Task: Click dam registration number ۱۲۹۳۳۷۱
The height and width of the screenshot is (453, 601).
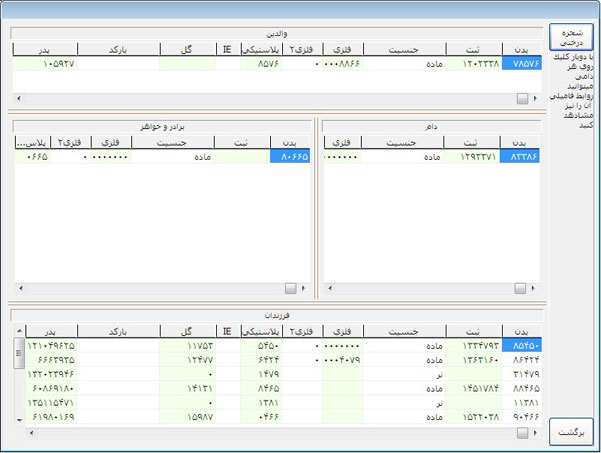Action: point(472,156)
